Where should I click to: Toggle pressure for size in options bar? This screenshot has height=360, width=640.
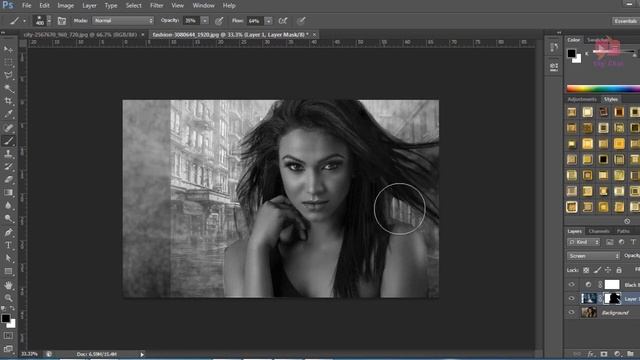(x=301, y=21)
